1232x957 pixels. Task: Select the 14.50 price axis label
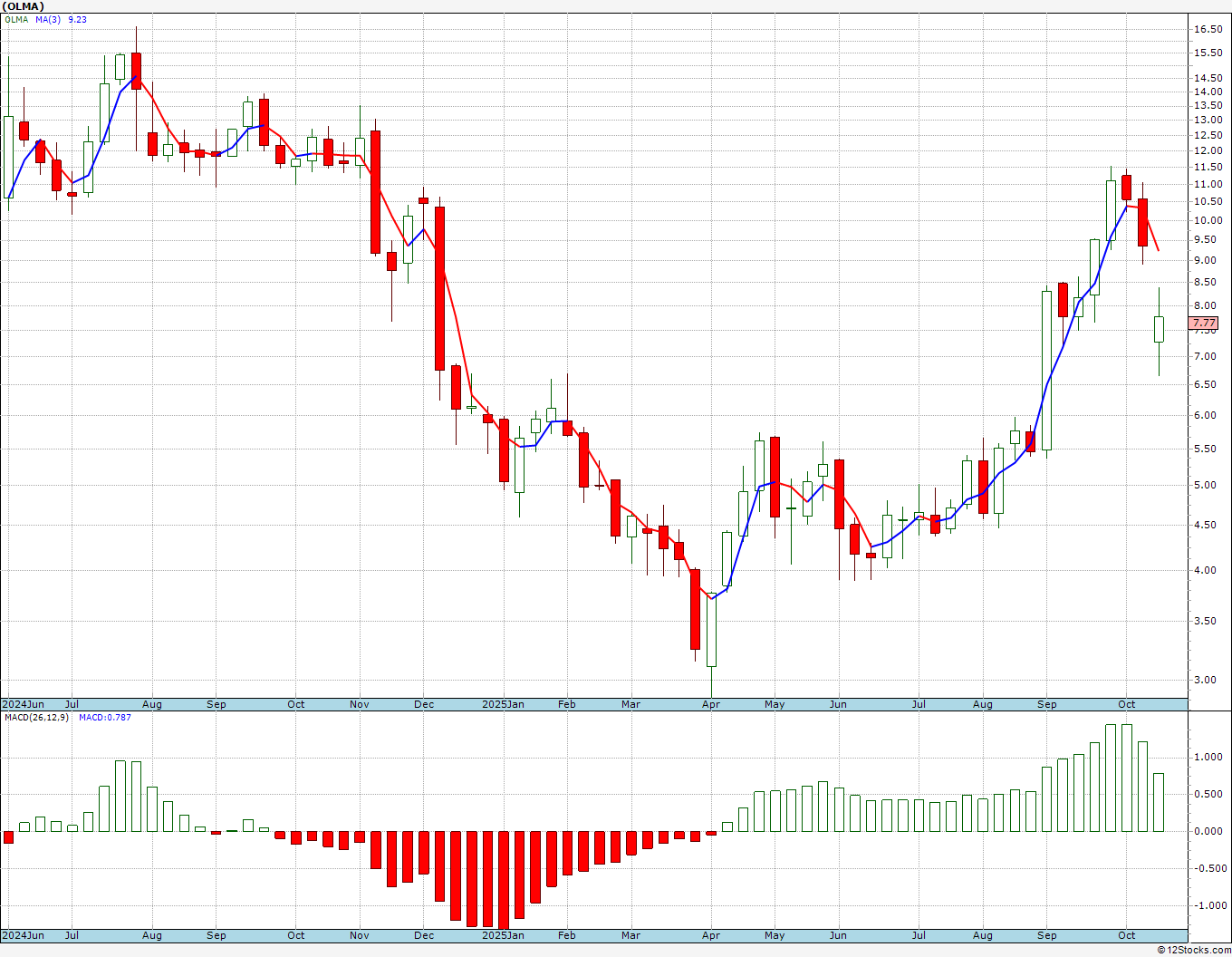(1207, 78)
